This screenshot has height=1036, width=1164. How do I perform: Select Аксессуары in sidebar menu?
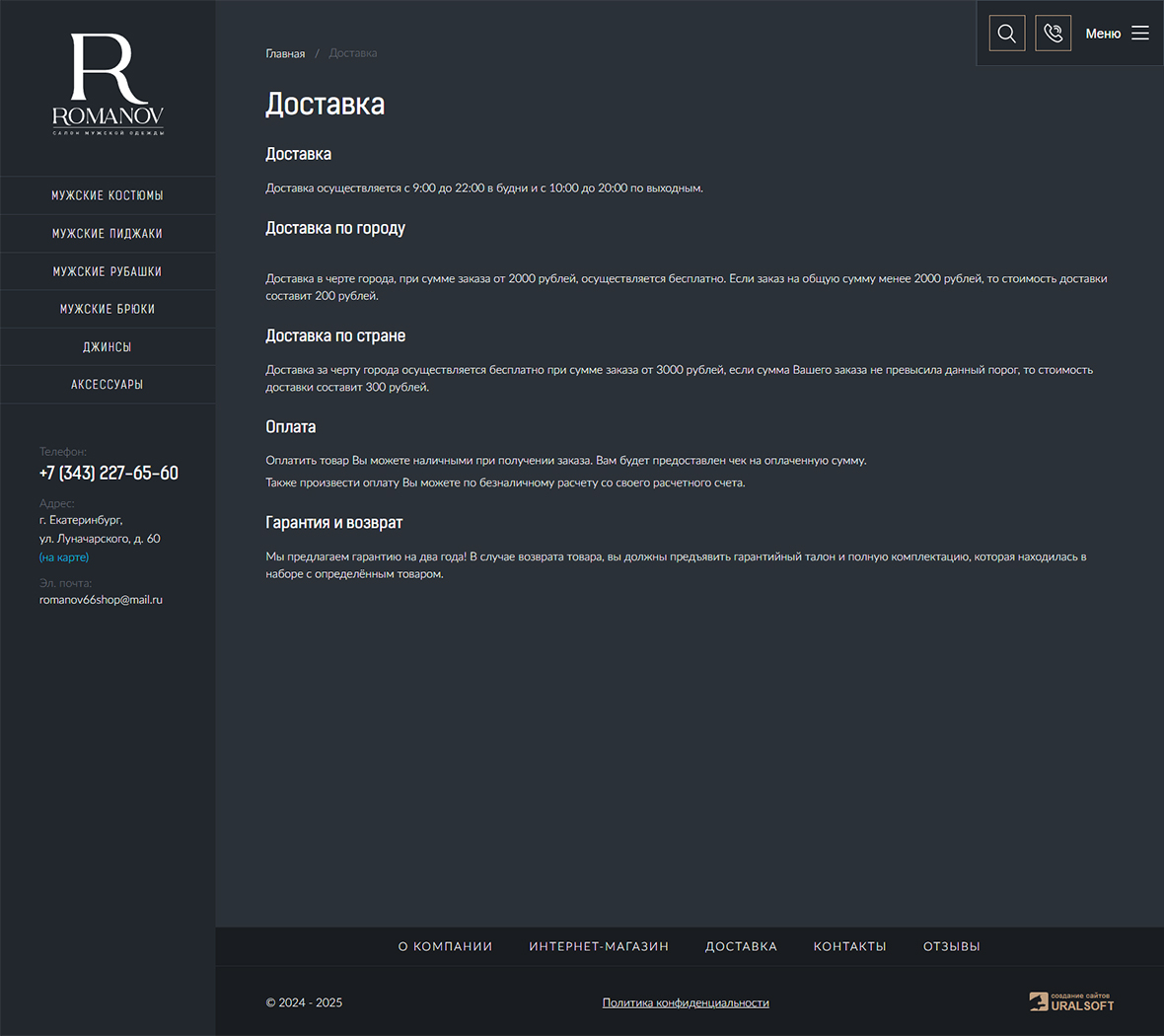pos(108,385)
